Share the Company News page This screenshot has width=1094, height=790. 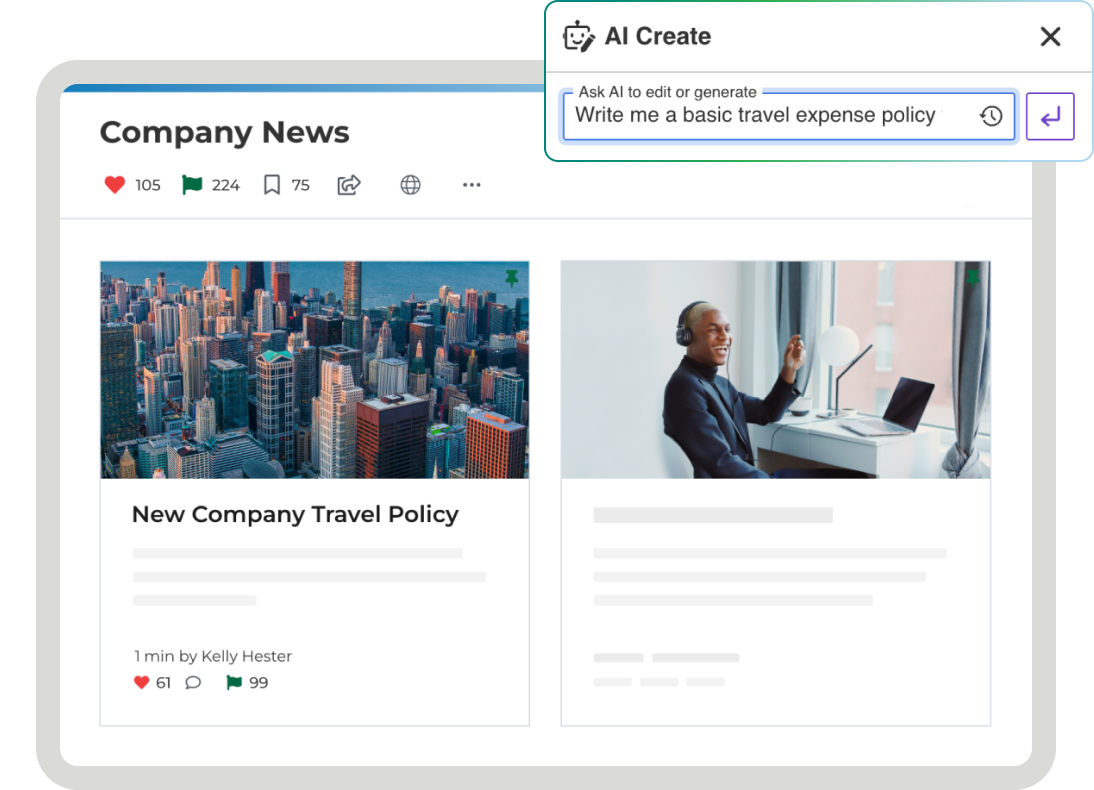(x=348, y=185)
